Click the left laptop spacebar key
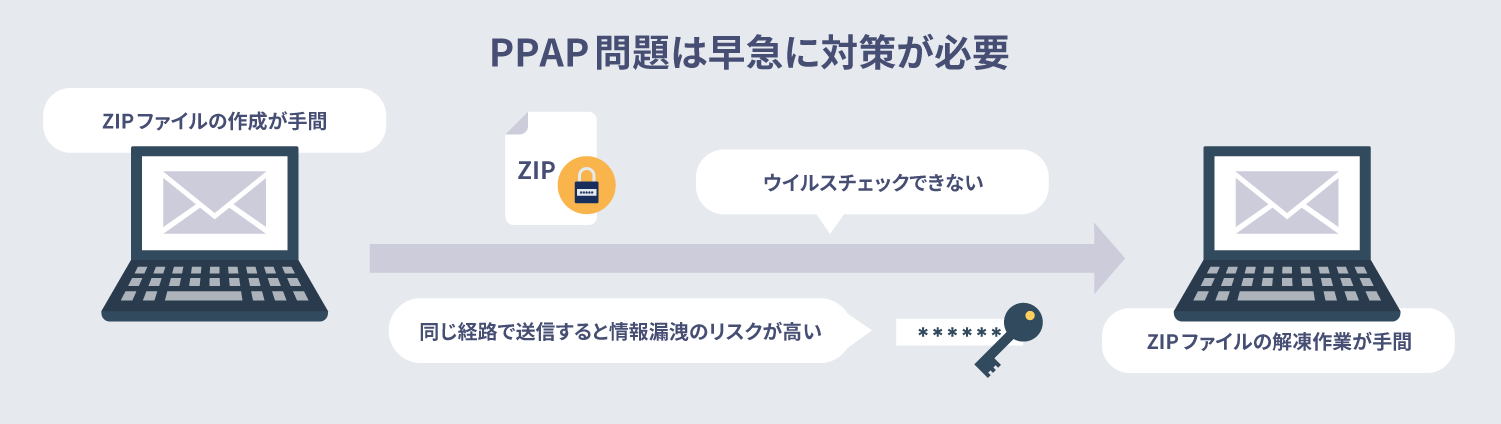The image size is (1501, 424). tap(203, 296)
